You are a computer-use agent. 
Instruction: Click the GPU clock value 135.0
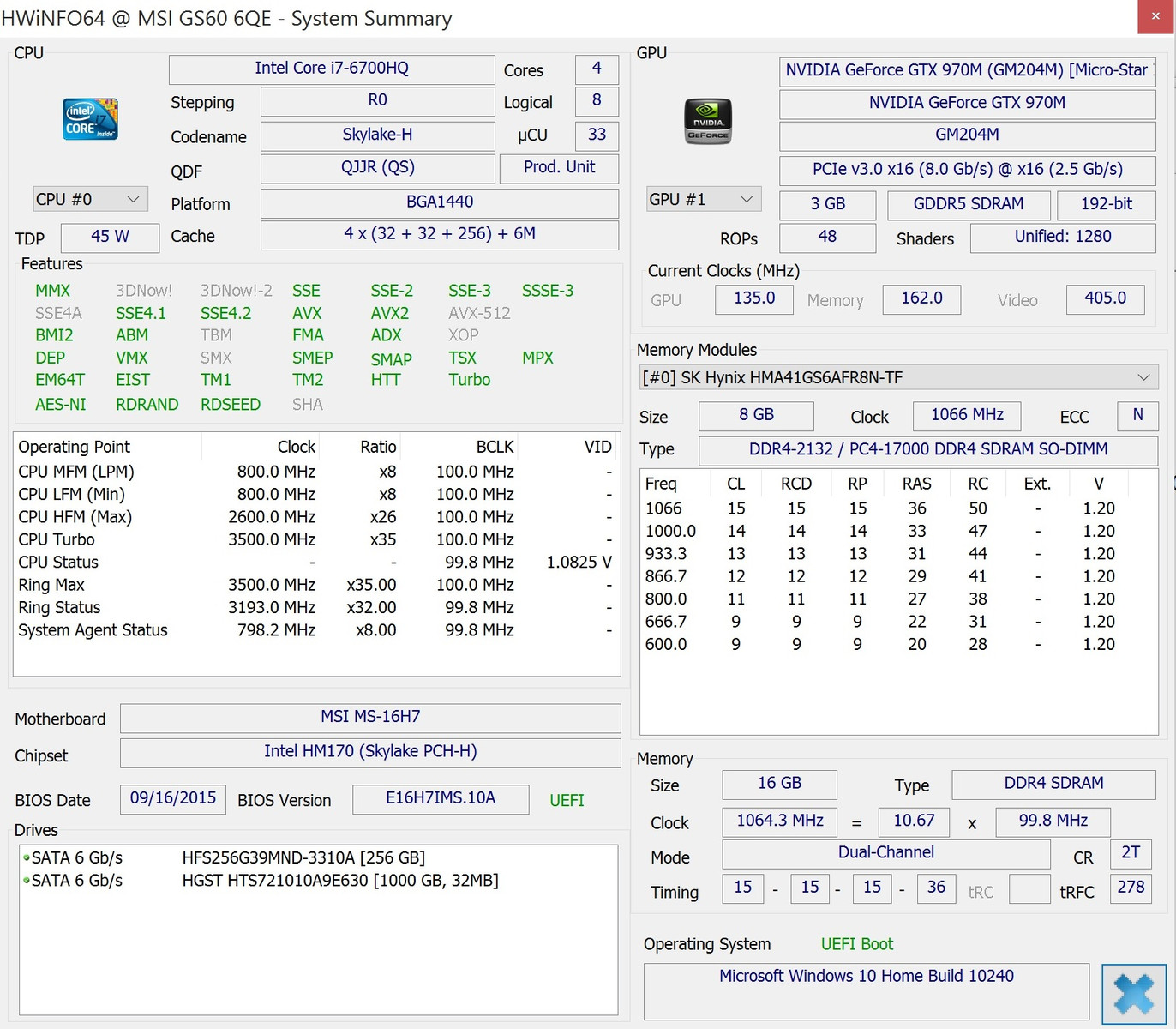point(754,298)
